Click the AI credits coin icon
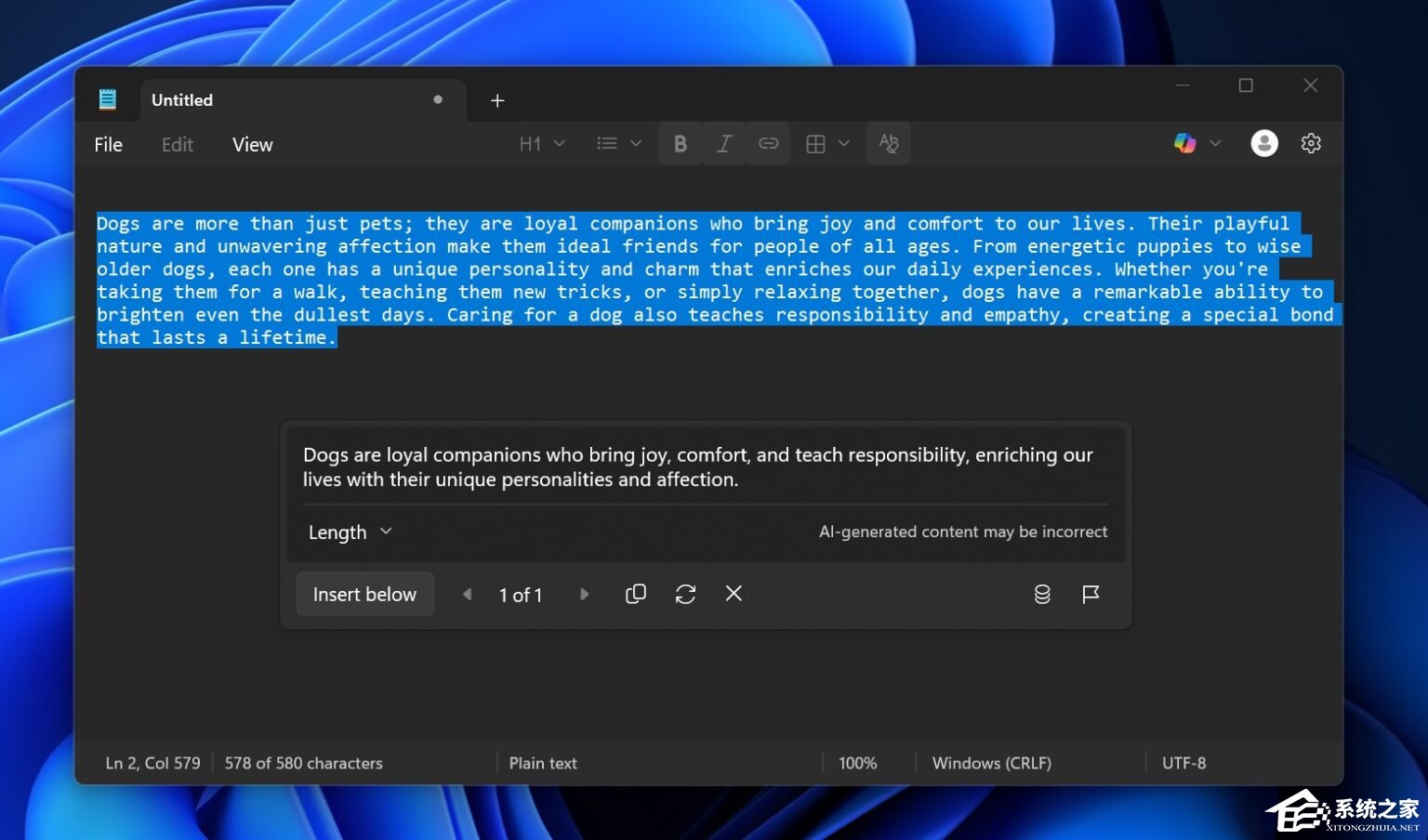This screenshot has width=1428, height=840. click(1042, 594)
